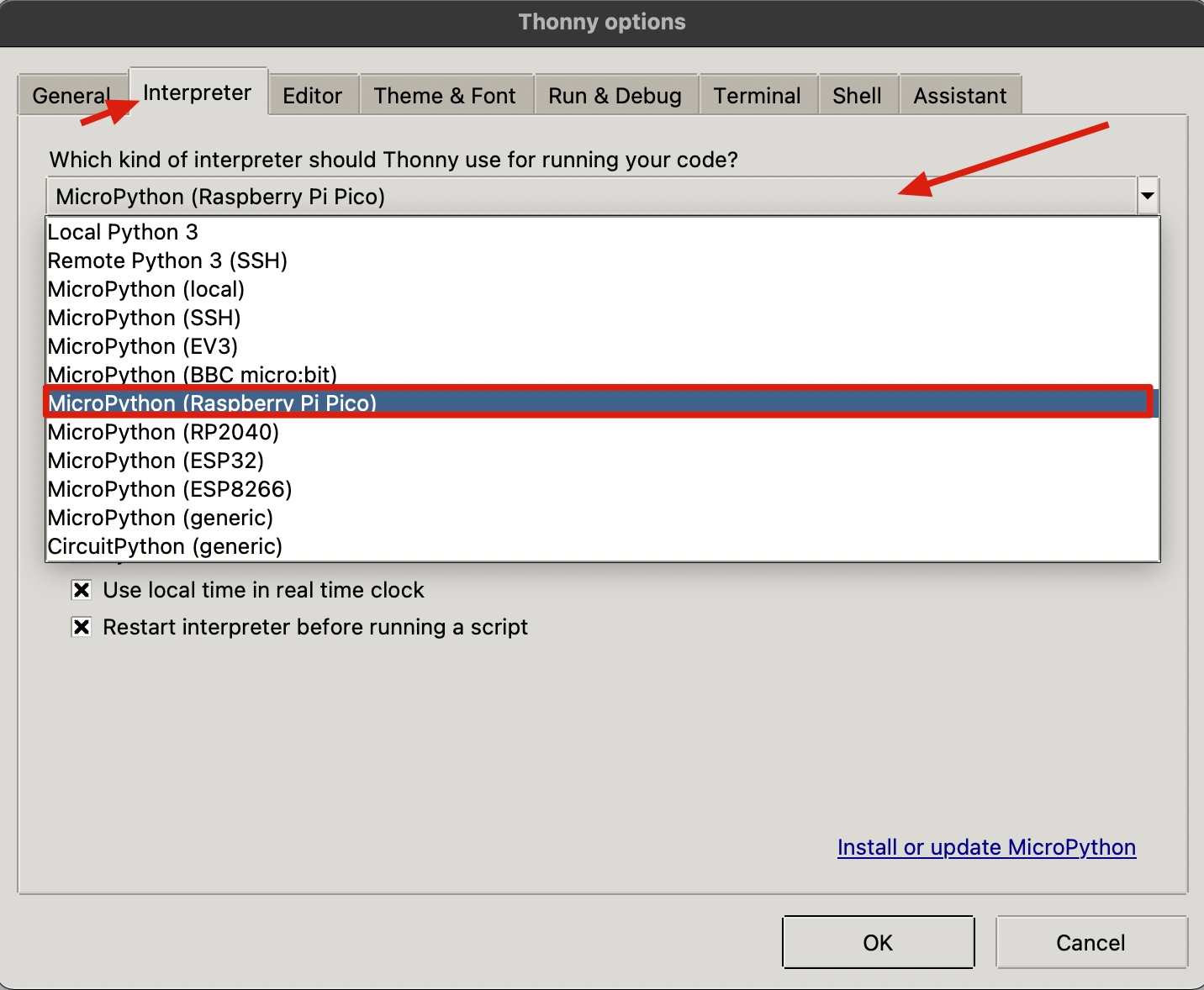Screen dimensions: 1204x990
Task: Switch to the Run & Debug tab
Action: click(x=615, y=96)
